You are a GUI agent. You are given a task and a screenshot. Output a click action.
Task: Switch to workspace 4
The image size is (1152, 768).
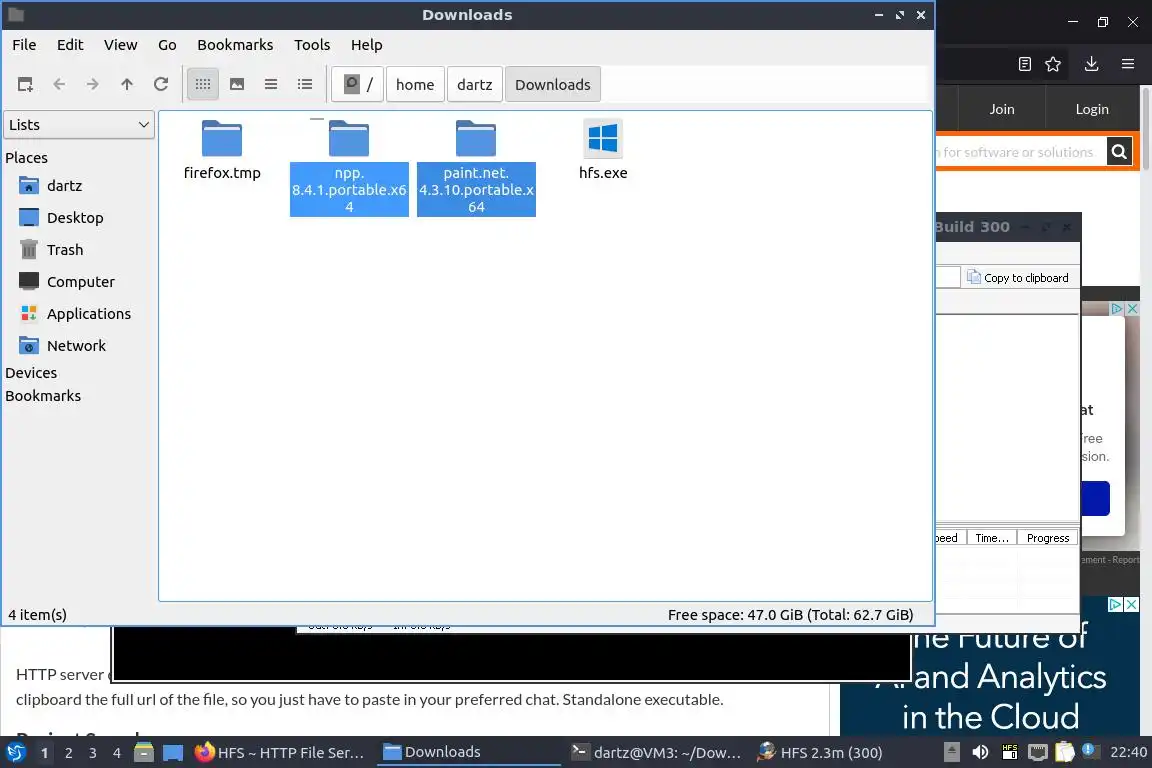click(x=117, y=753)
